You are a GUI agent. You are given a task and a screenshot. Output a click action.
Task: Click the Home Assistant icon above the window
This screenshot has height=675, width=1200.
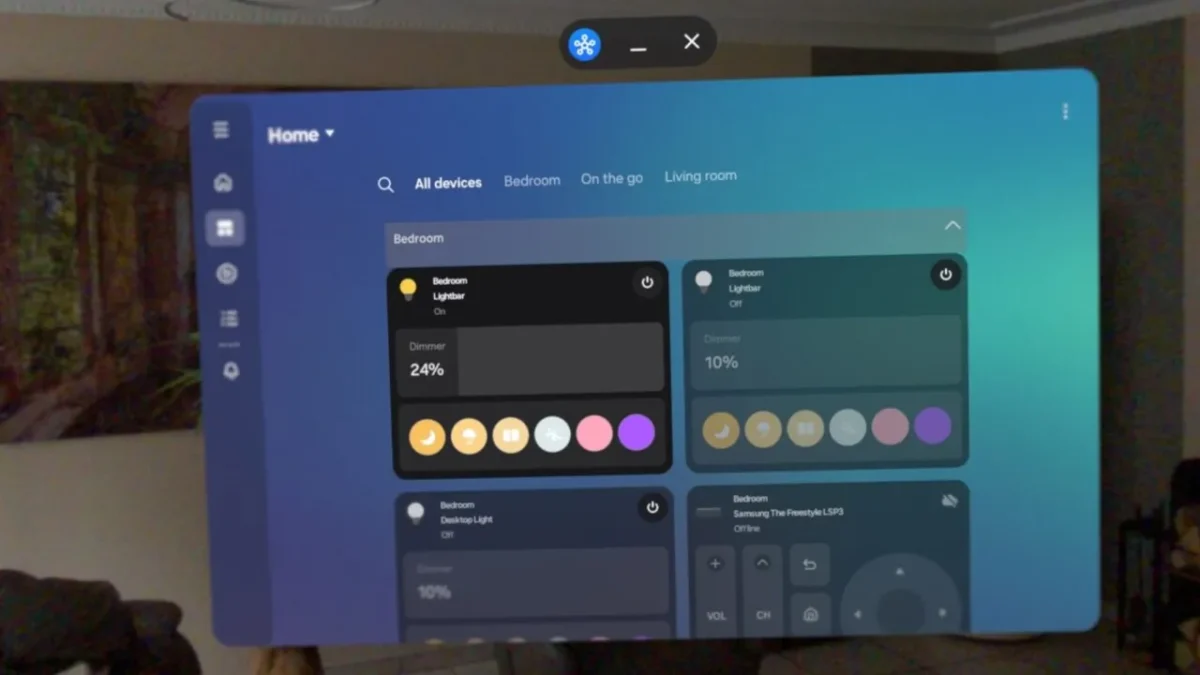point(584,45)
